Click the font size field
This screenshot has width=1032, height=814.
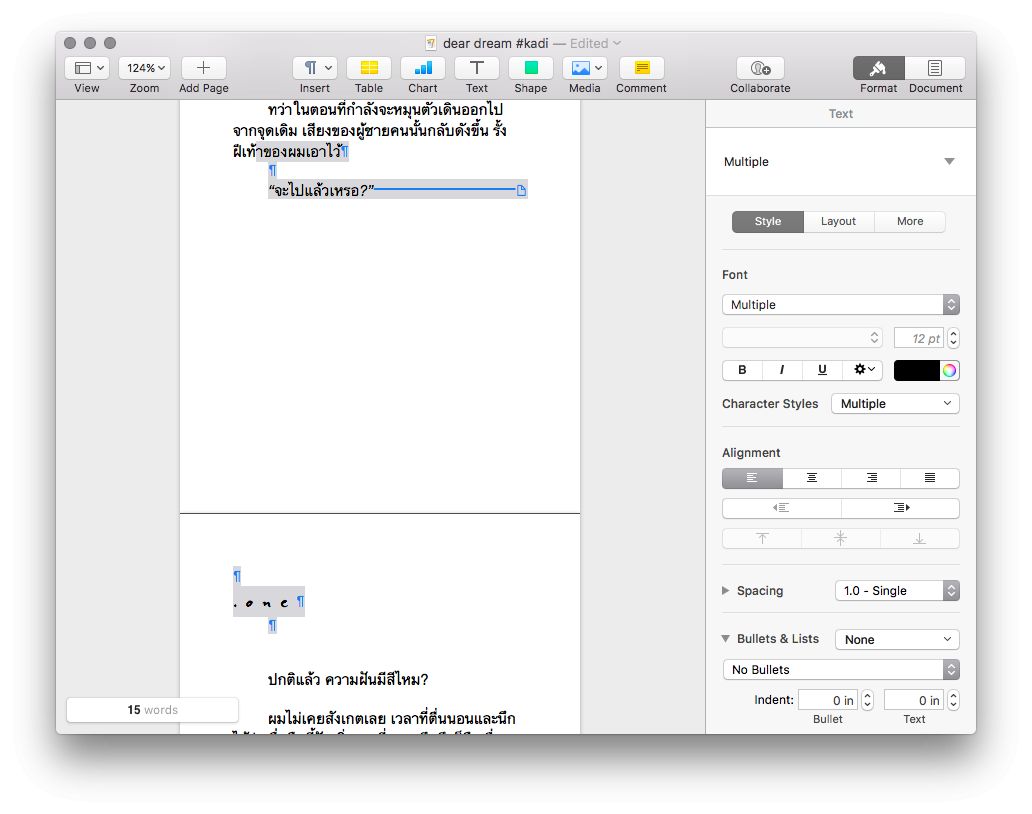(918, 338)
